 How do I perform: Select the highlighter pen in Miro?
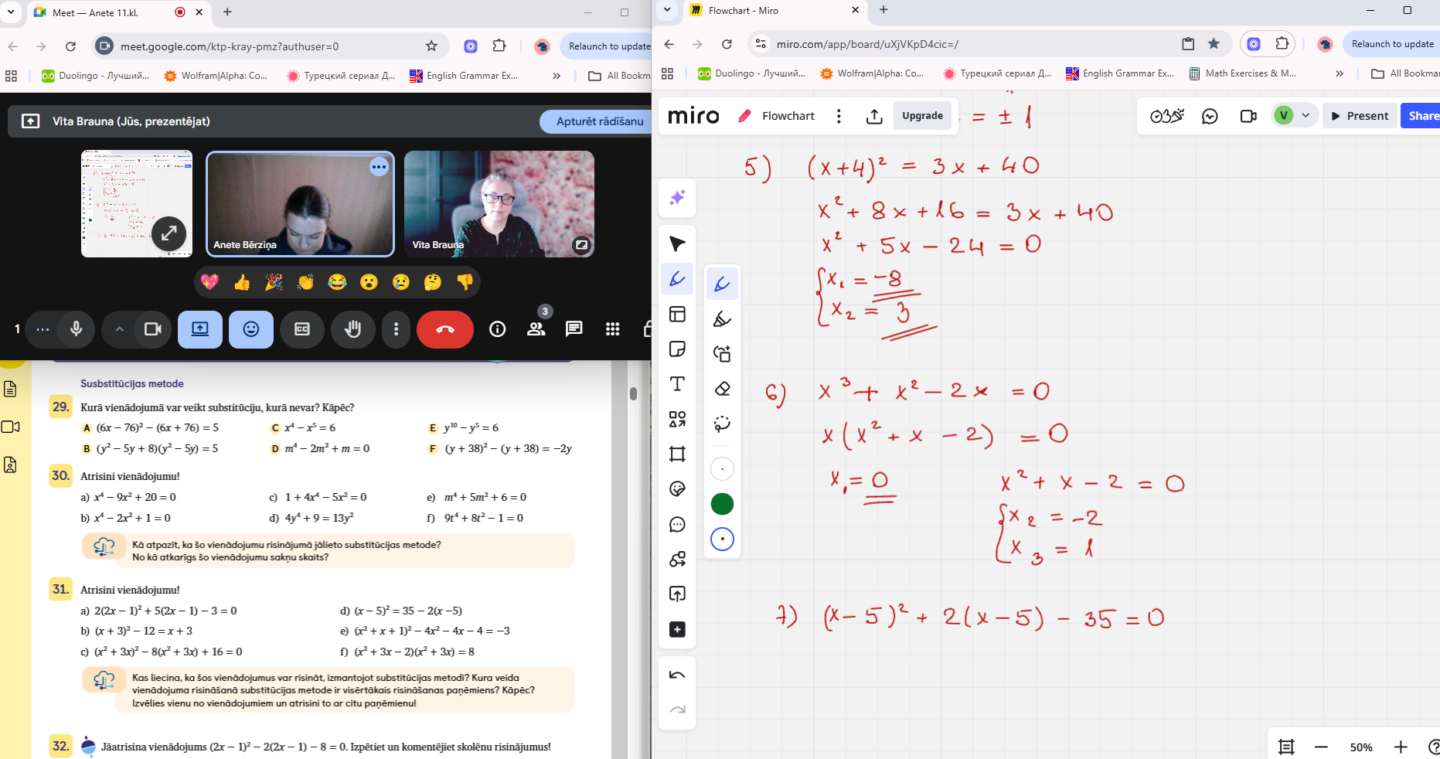[x=722, y=319]
